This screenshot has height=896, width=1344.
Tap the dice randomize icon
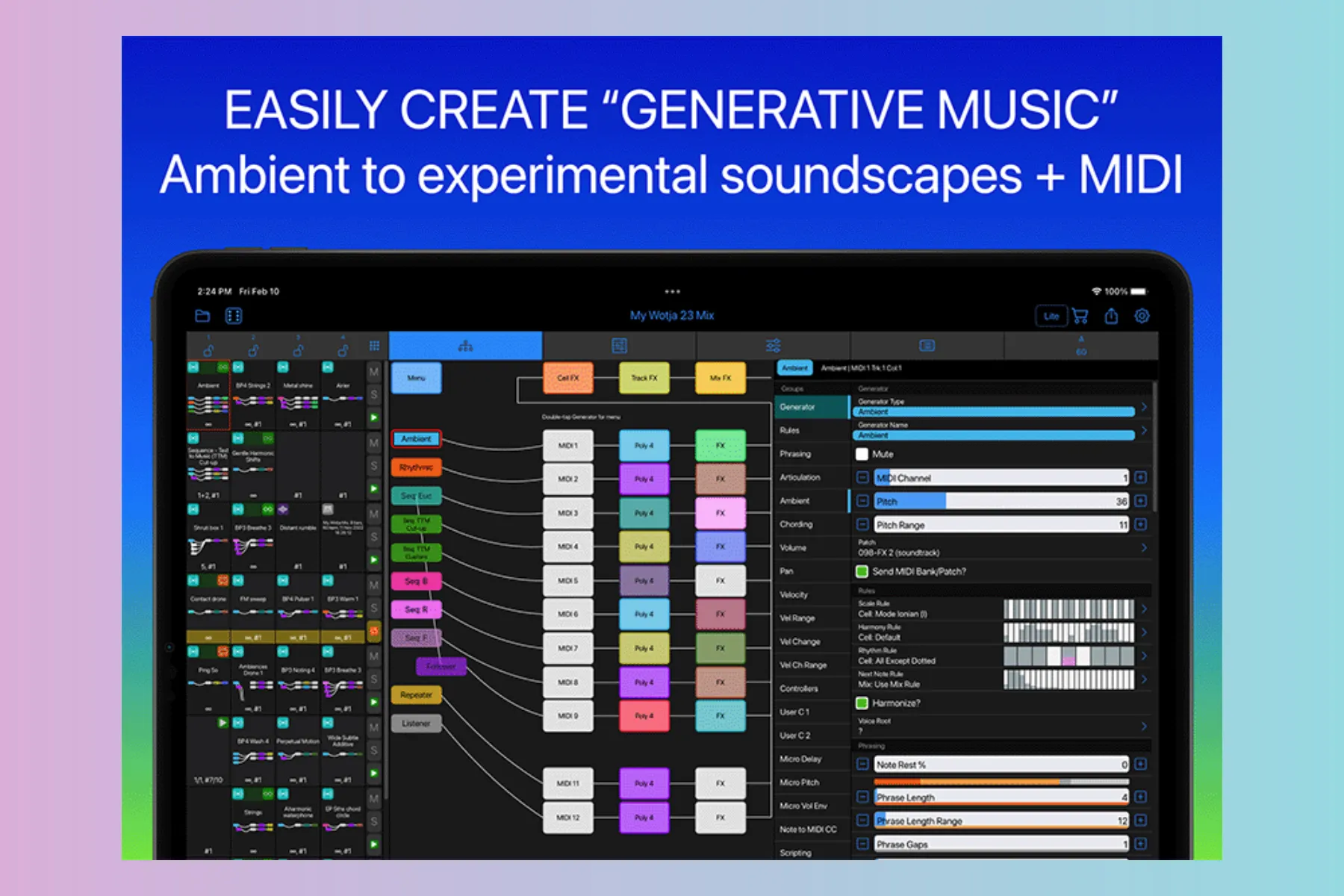[234, 316]
